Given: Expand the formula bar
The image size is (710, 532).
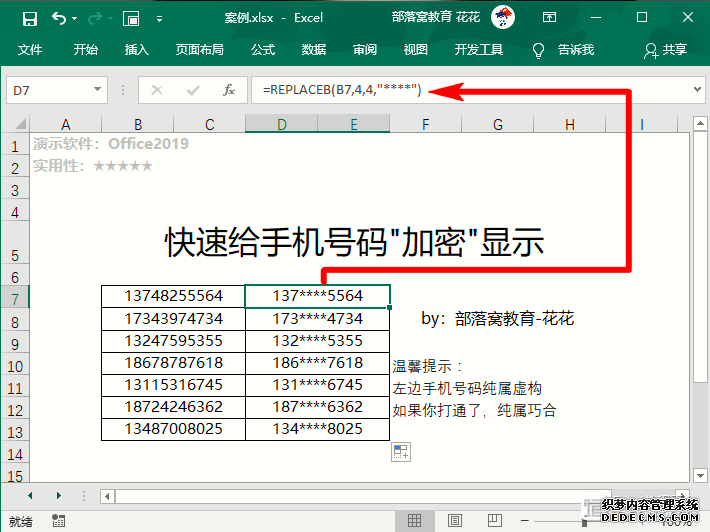Looking at the screenshot, I should click(696, 90).
